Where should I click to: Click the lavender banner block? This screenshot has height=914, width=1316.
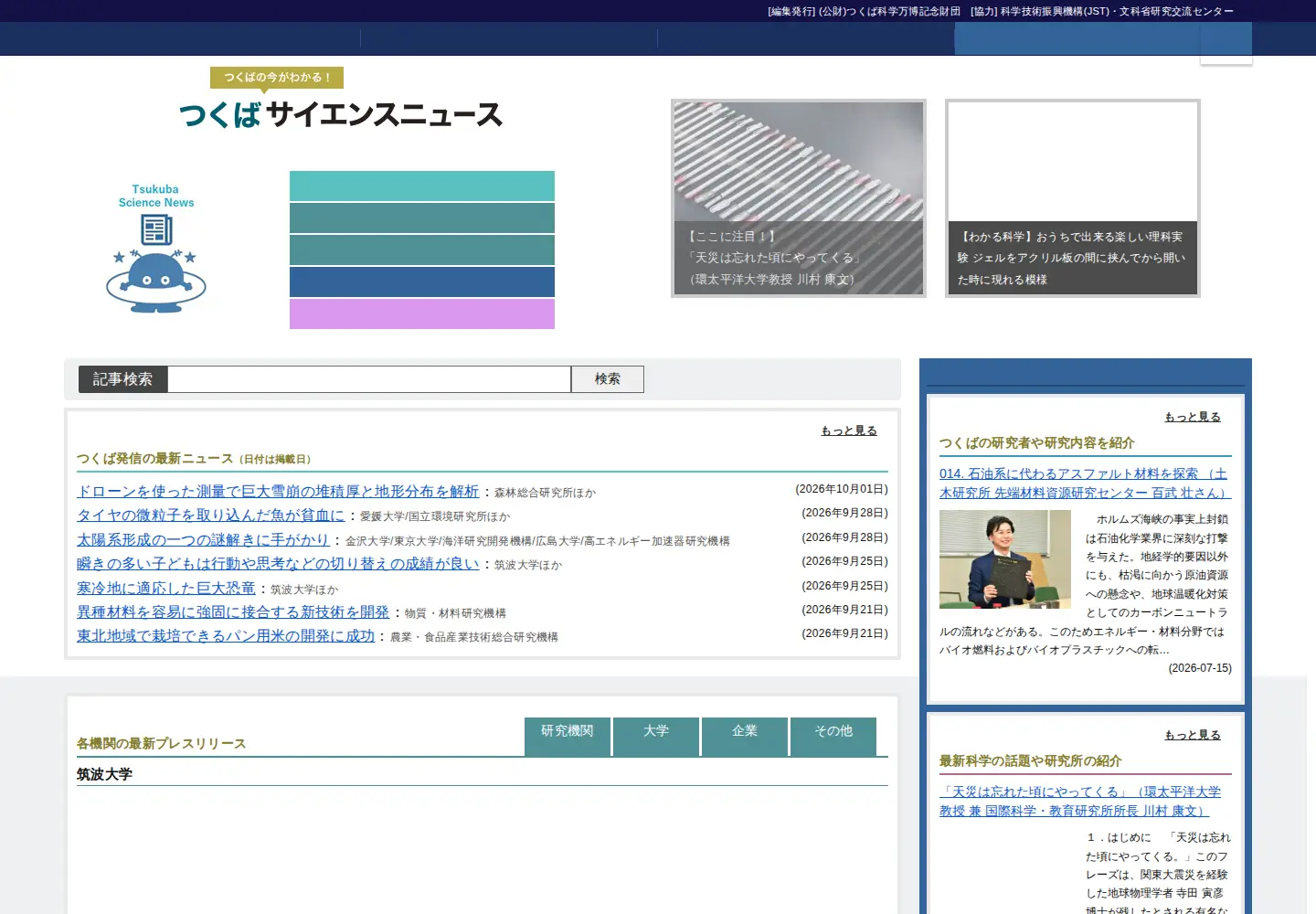(422, 314)
